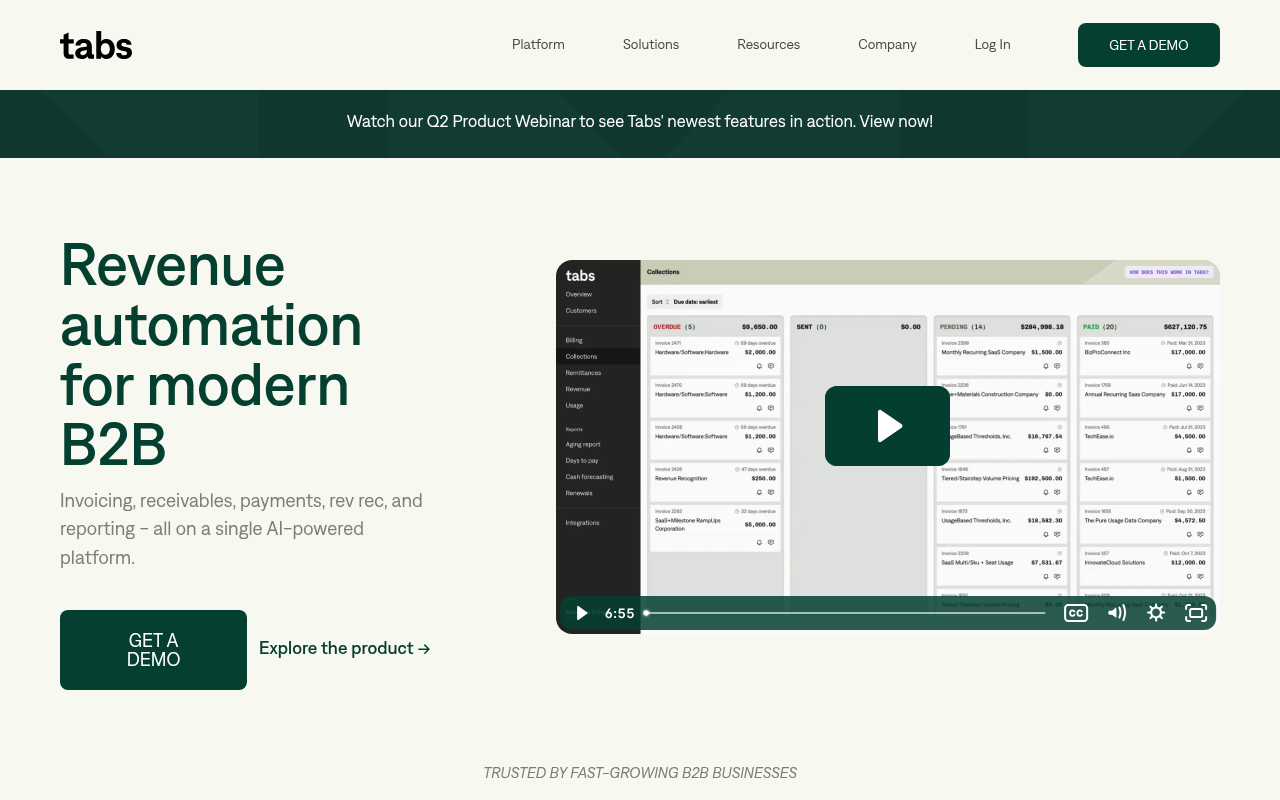Expand the Resources menu
The height and width of the screenshot is (800, 1280).
pyautogui.click(x=768, y=45)
